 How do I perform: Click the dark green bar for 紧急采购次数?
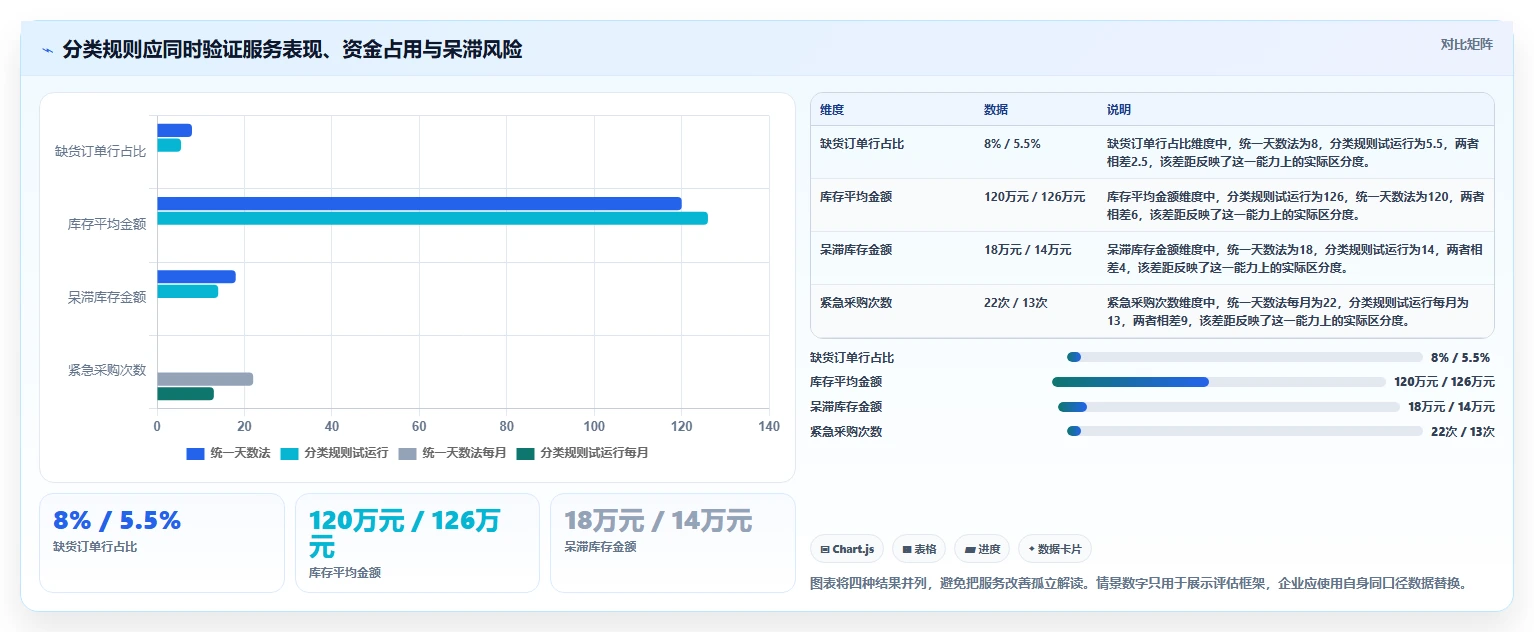pos(185,394)
